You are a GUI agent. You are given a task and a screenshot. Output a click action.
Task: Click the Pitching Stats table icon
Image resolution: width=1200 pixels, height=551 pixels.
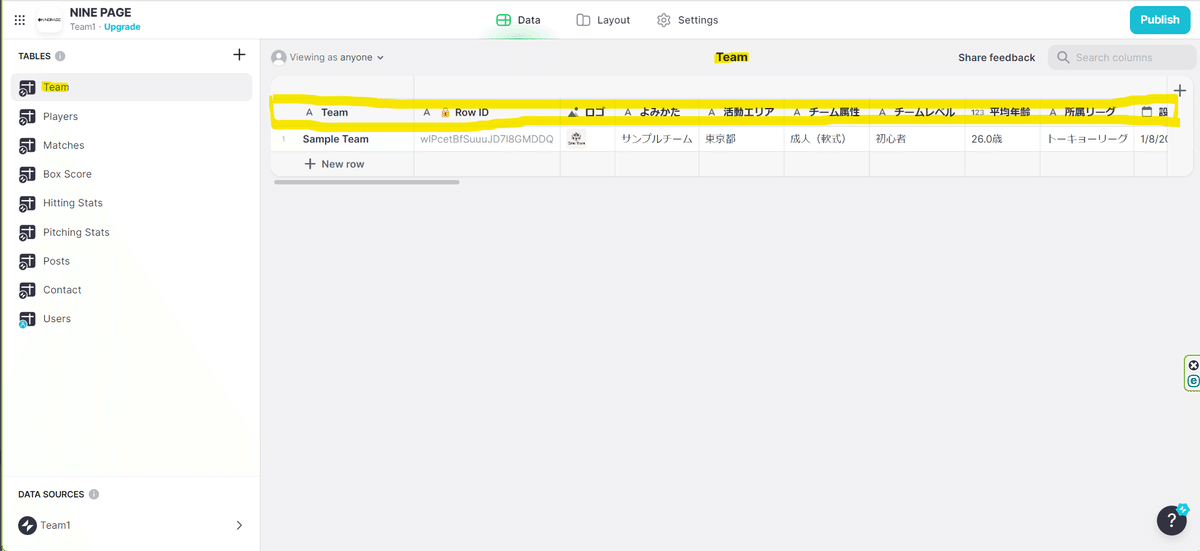[27, 232]
